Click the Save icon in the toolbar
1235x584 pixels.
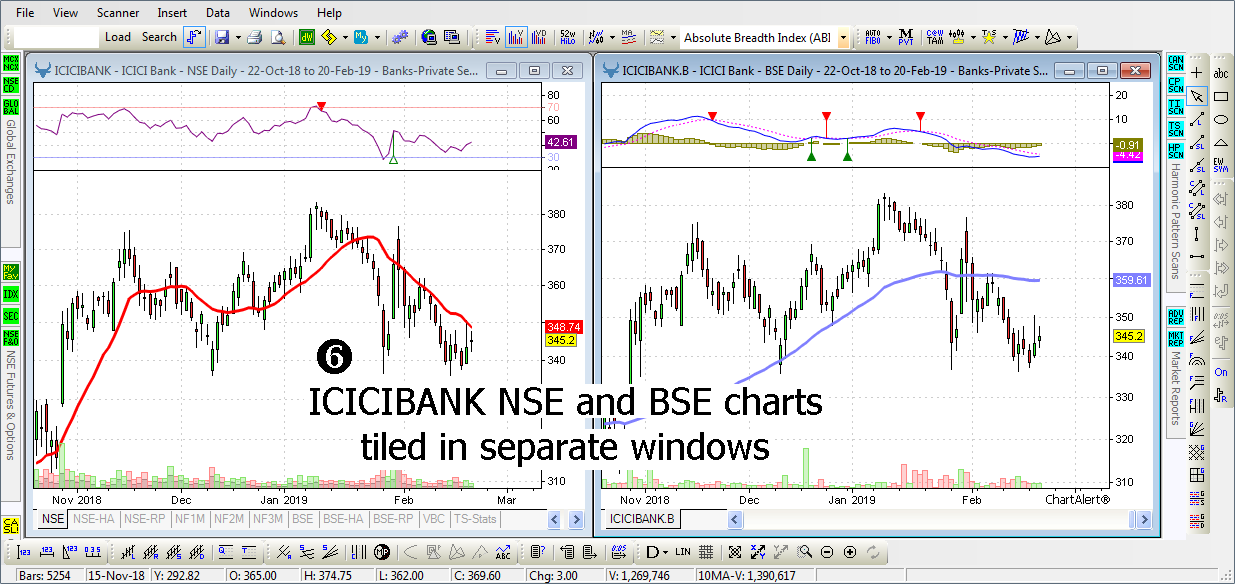point(221,37)
